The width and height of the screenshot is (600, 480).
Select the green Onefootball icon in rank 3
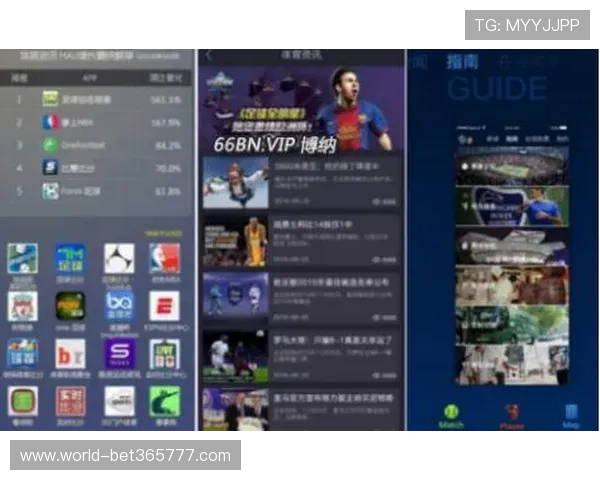(50, 145)
